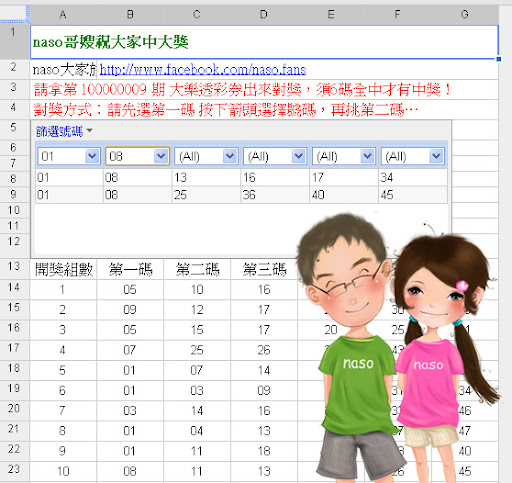
Task: Click the 第一碼 header cell
Action: (x=130, y=269)
